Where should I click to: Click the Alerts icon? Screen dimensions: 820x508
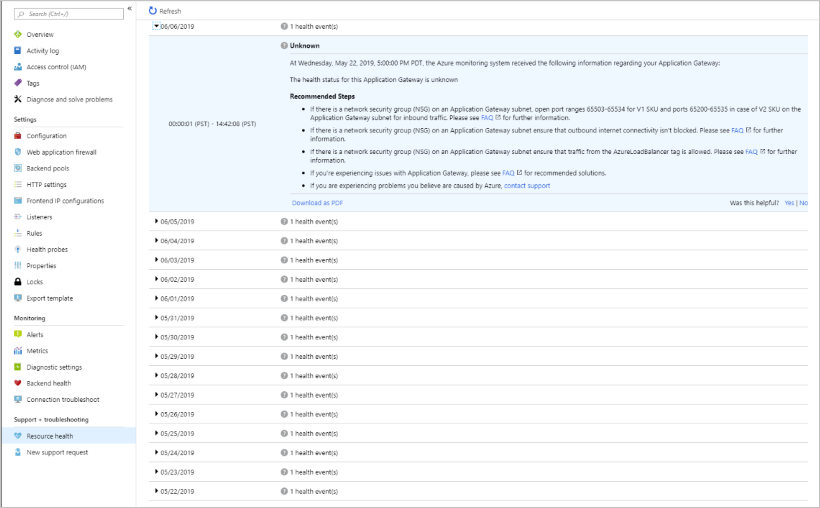[18, 335]
